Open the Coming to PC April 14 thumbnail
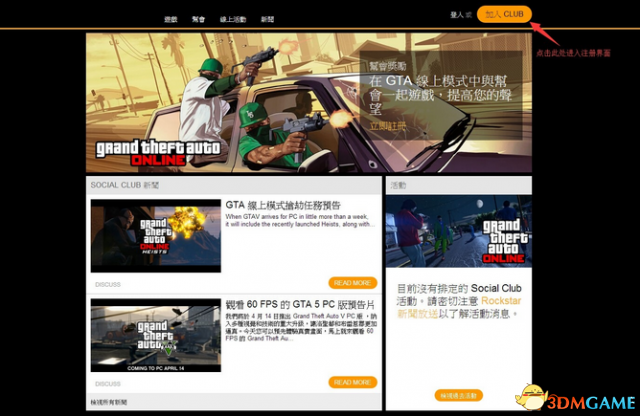This screenshot has width=640, height=416. pyautogui.click(x=155, y=334)
